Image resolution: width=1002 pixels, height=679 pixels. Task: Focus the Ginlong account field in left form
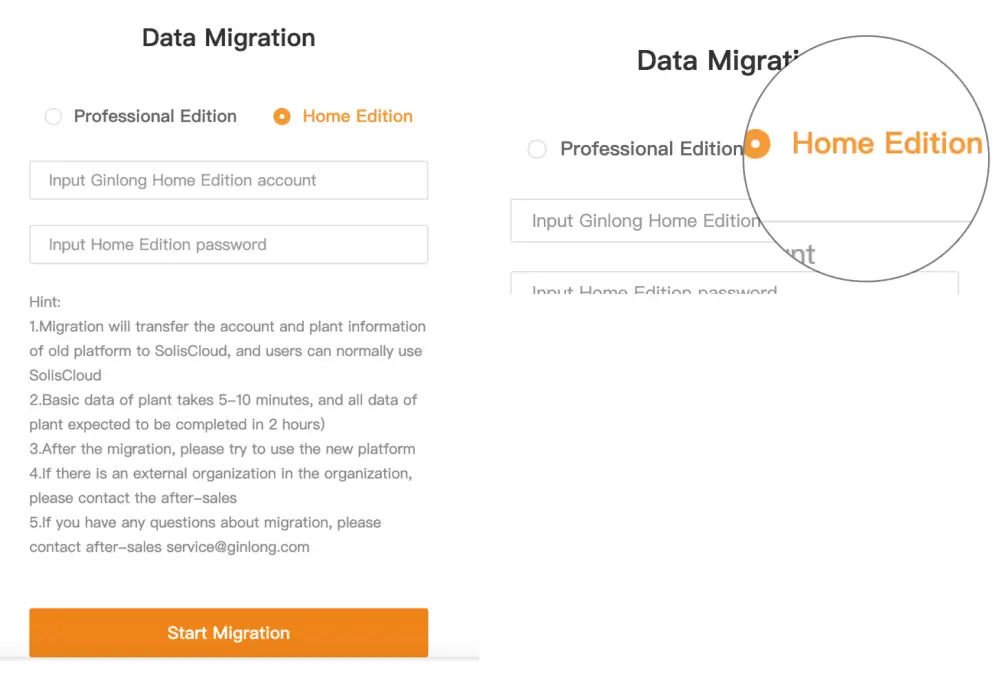tap(228, 181)
